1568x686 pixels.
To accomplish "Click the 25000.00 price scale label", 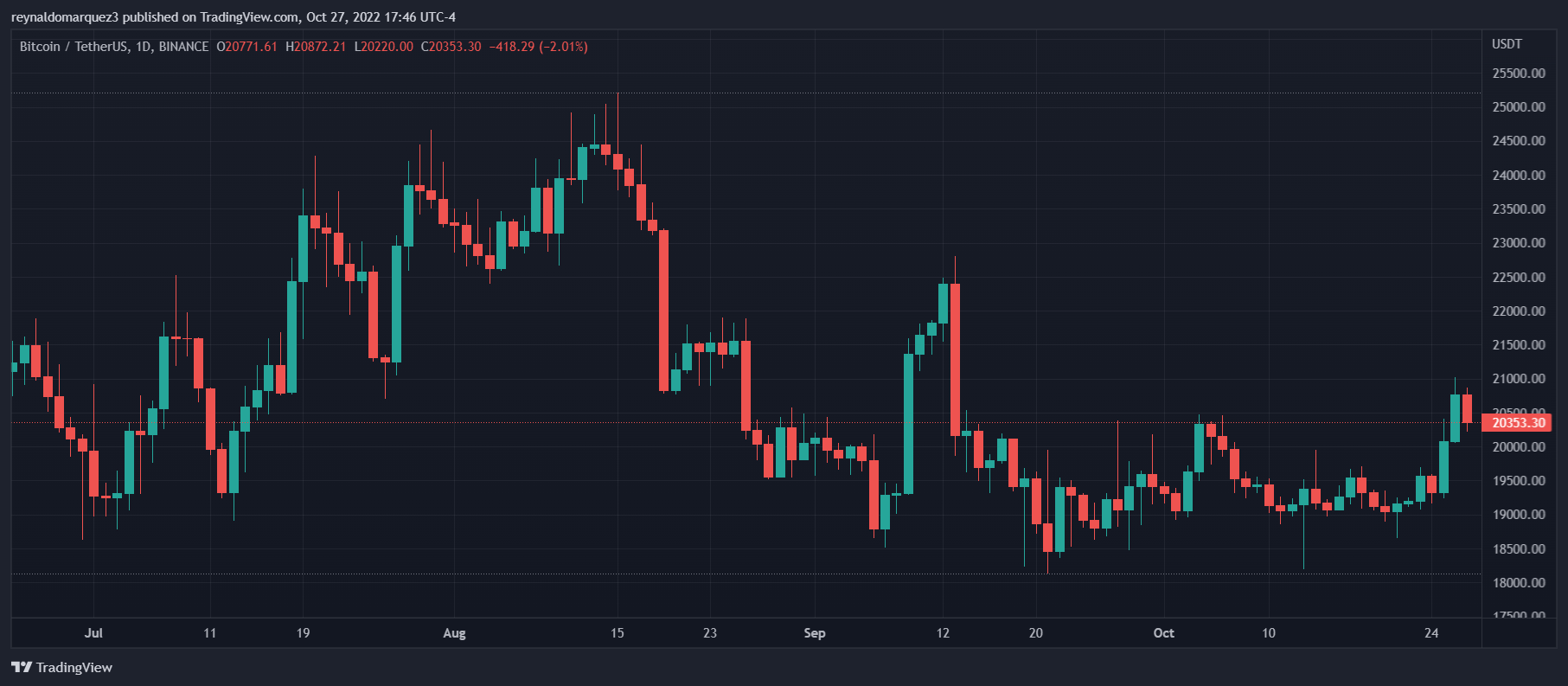I will (x=1518, y=107).
